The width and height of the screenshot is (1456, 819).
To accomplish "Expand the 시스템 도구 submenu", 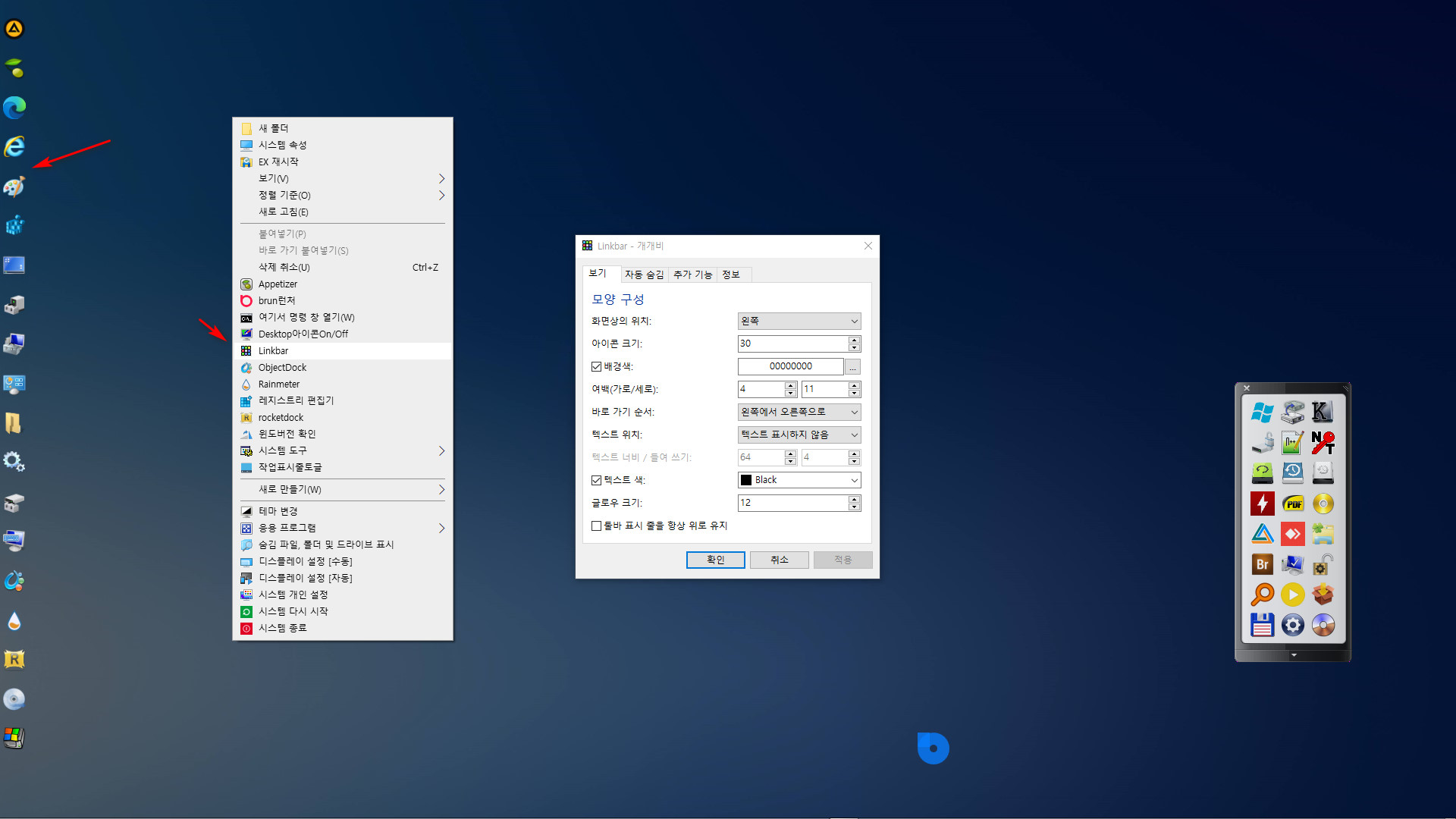I will pos(343,450).
